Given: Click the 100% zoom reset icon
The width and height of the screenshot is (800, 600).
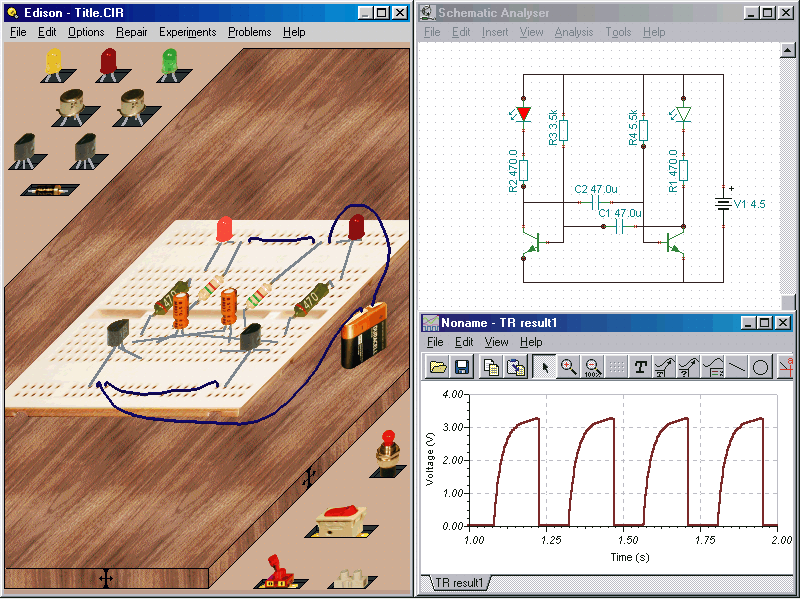Looking at the screenshot, I should 592,367.
